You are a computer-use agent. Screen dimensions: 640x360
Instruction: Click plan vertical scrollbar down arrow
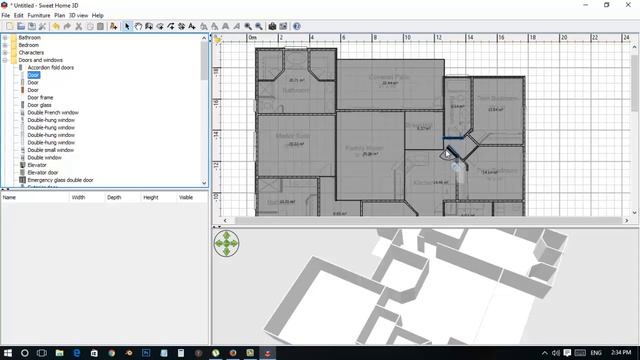[634, 213]
